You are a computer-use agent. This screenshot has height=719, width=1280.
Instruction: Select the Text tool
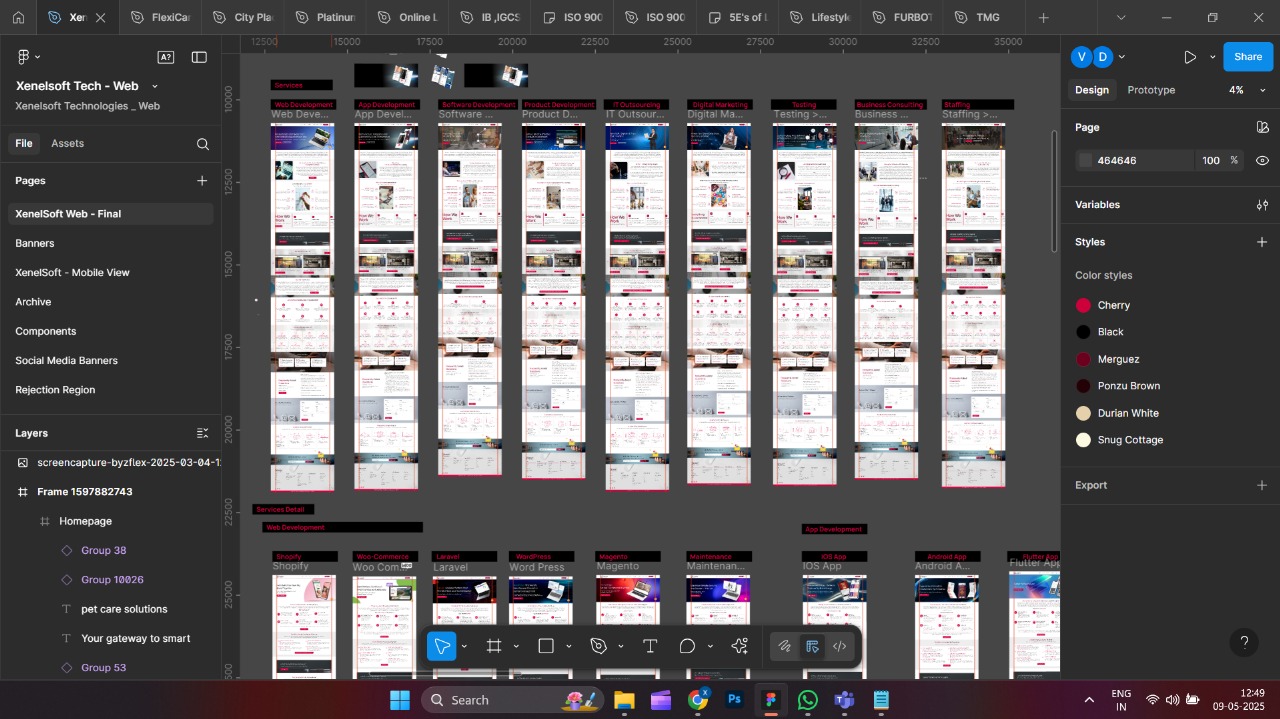click(x=650, y=646)
